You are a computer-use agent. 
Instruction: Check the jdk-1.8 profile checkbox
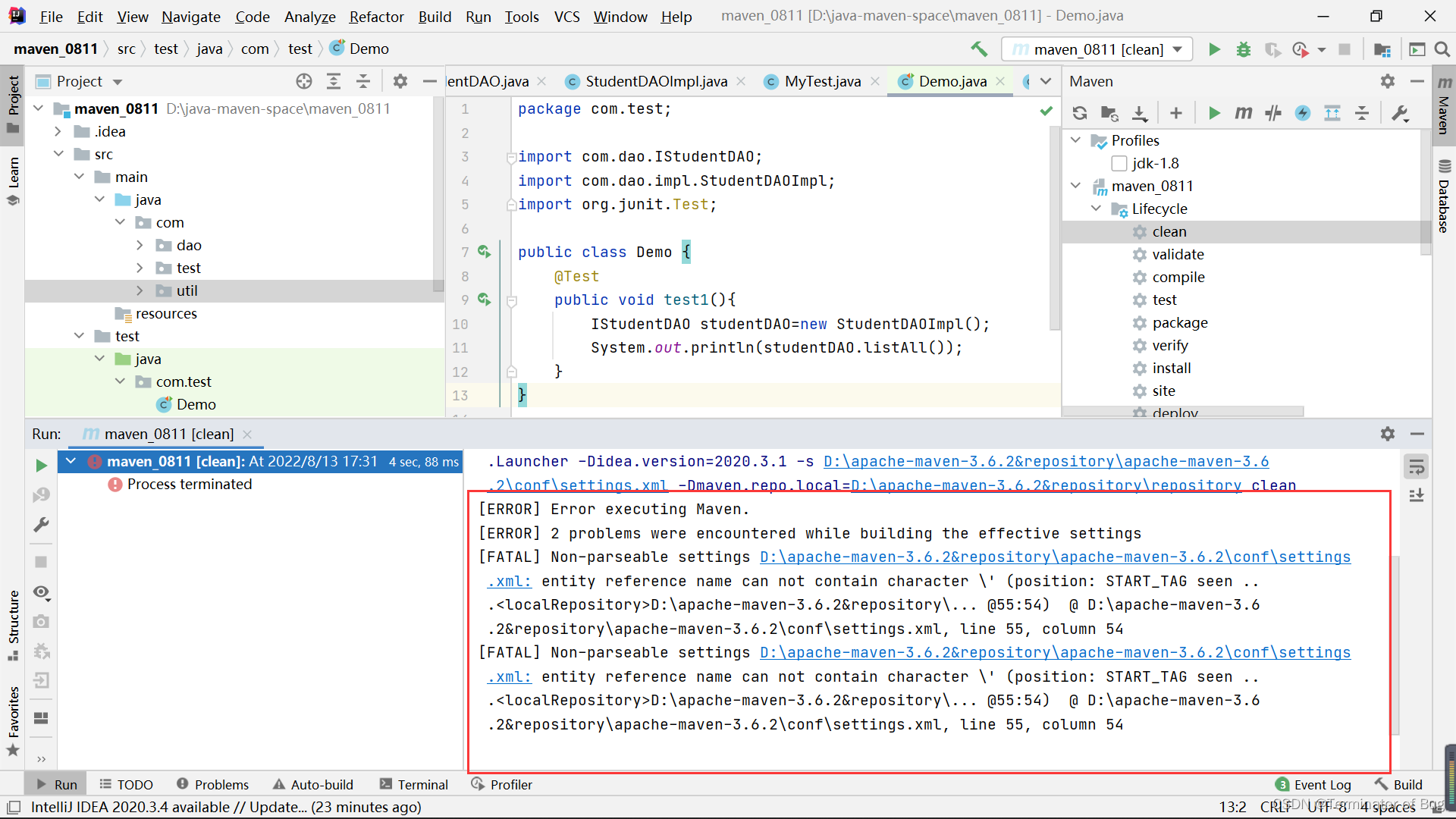coord(1119,163)
